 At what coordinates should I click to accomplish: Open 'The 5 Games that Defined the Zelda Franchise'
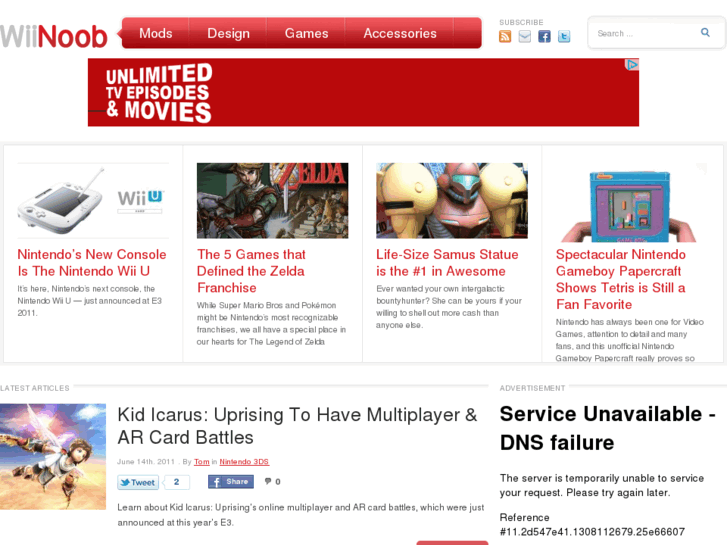pos(251,271)
